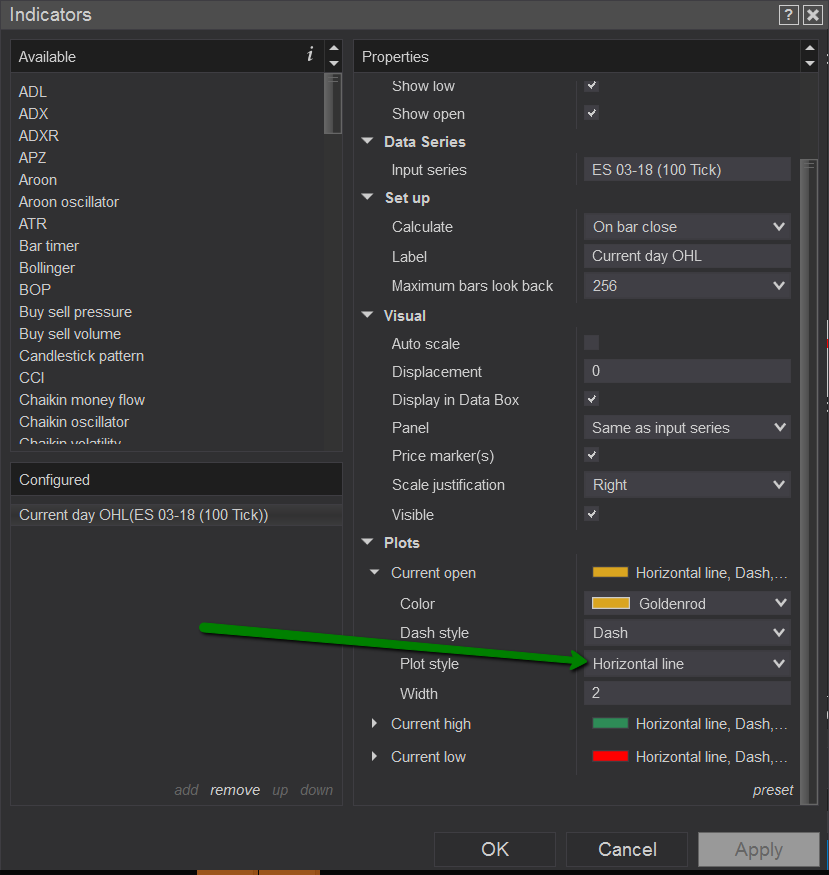Select ADL in Available list
829x875 pixels.
(32, 92)
